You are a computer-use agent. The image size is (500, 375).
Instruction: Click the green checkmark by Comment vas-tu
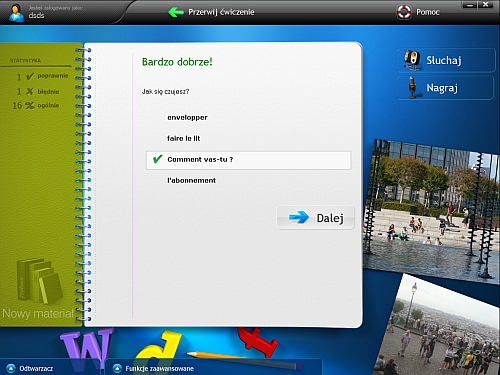[157, 159]
